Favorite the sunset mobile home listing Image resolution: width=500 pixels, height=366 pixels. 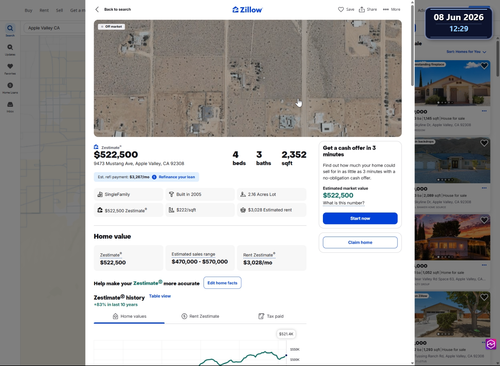click(484, 220)
